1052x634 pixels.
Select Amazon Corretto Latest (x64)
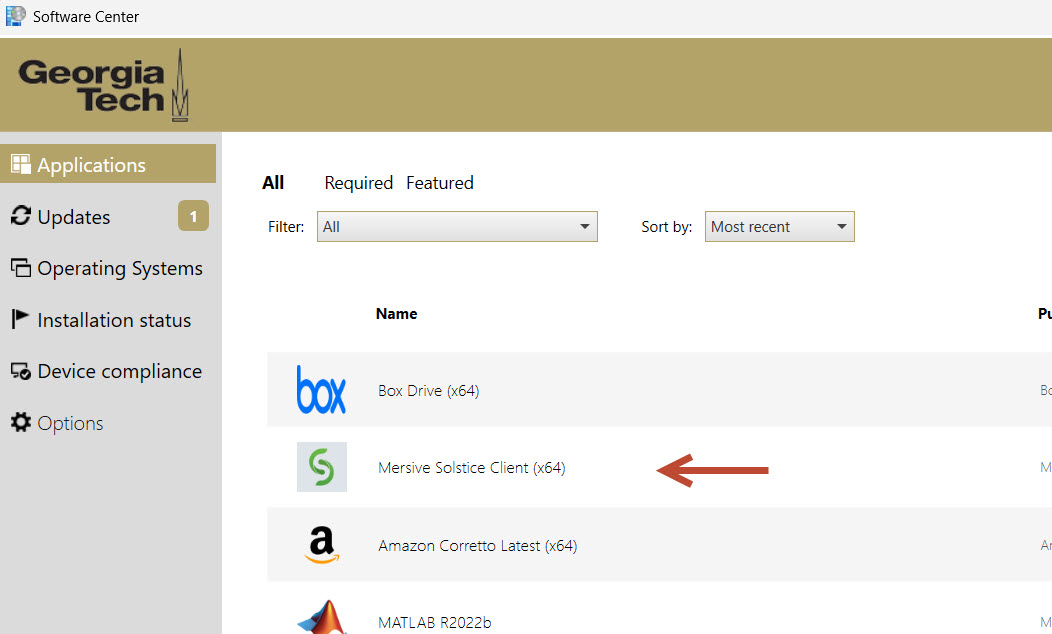click(x=478, y=545)
